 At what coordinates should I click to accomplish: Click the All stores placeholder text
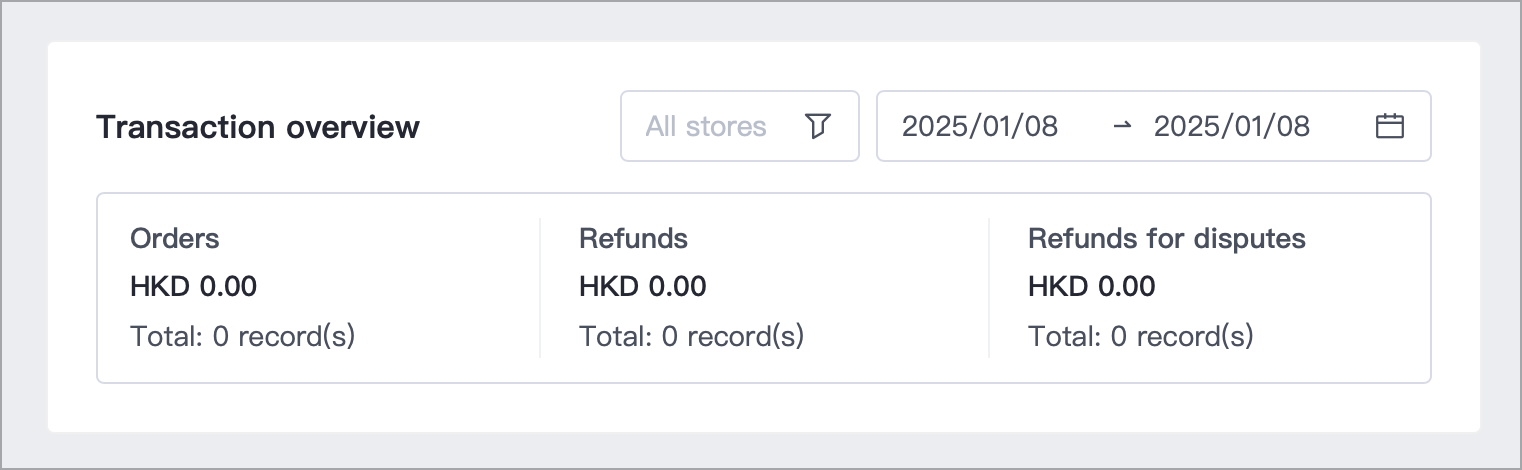click(x=705, y=126)
